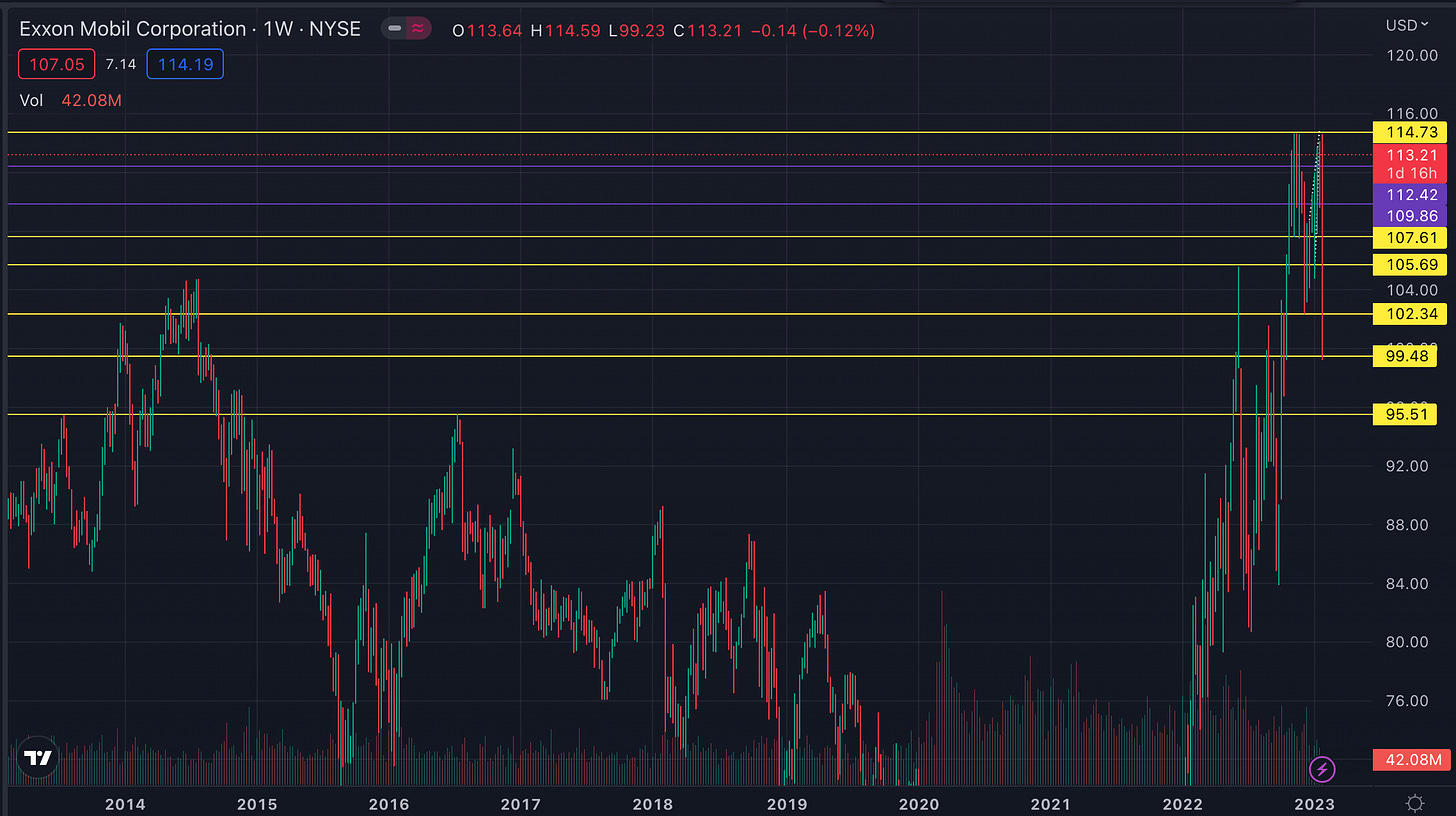Image resolution: width=1456 pixels, height=816 pixels.
Task: Click the 2015 label on time axis
Action: pyautogui.click(x=257, y=803)
